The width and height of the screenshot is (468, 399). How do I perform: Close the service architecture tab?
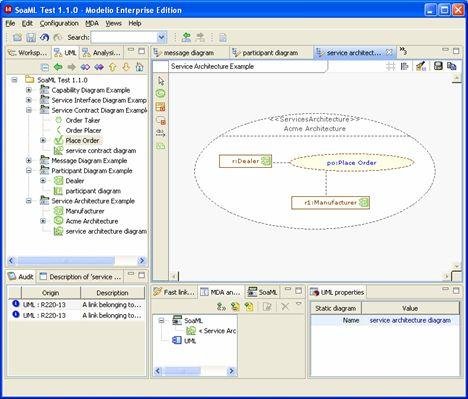point(389,52)
